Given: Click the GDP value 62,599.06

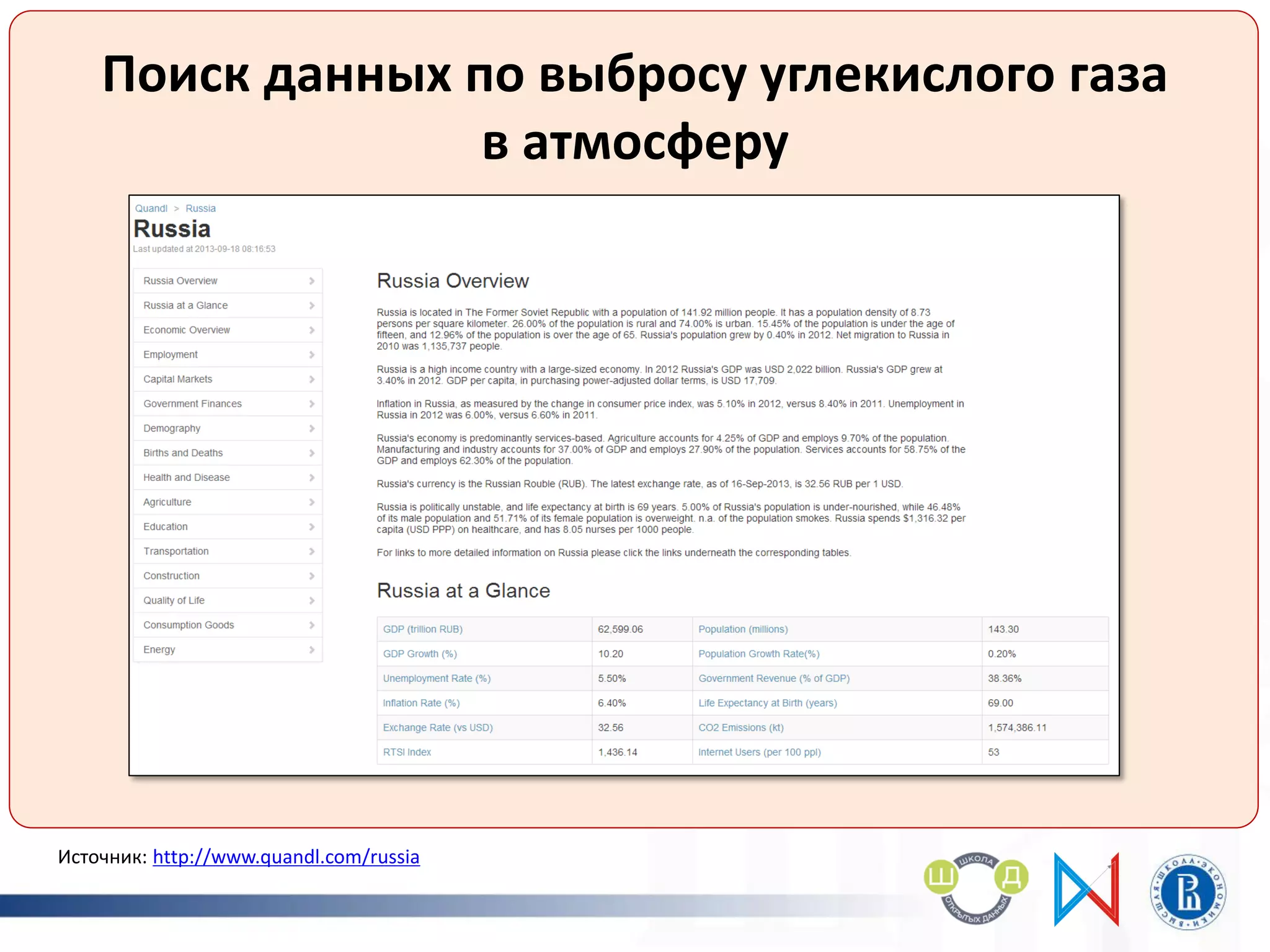Looking at the screenshot, I should [x=620, y=629].
